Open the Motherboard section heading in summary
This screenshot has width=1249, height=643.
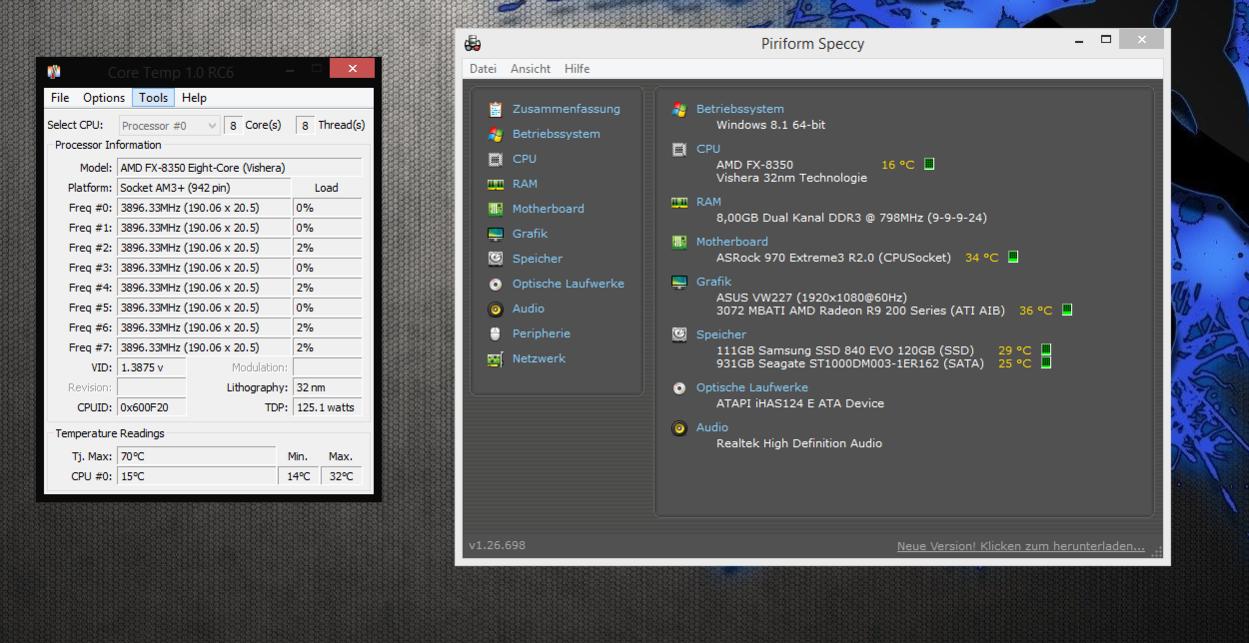tap(732, 242)
